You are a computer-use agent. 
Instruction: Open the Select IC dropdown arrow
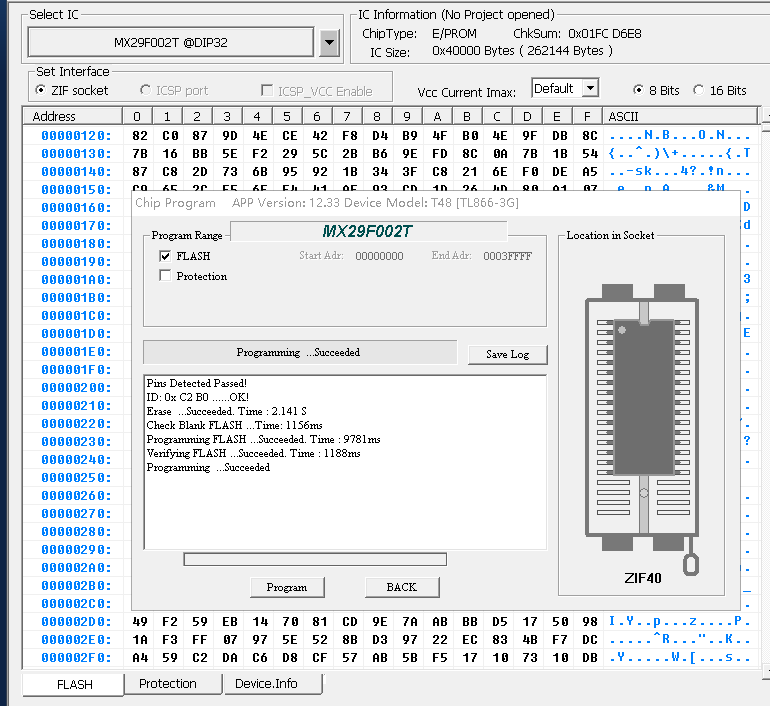pyautogui.click(x=330, y=43)
